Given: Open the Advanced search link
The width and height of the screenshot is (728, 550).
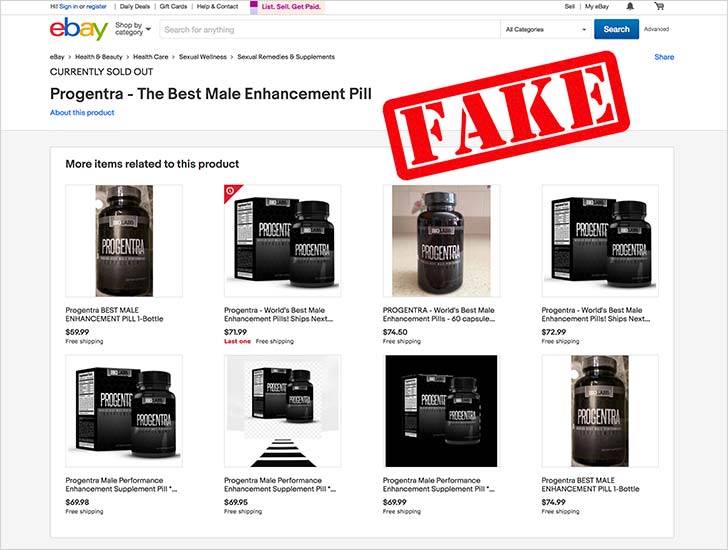Looking at the screenshot, I should pos(656,29).
